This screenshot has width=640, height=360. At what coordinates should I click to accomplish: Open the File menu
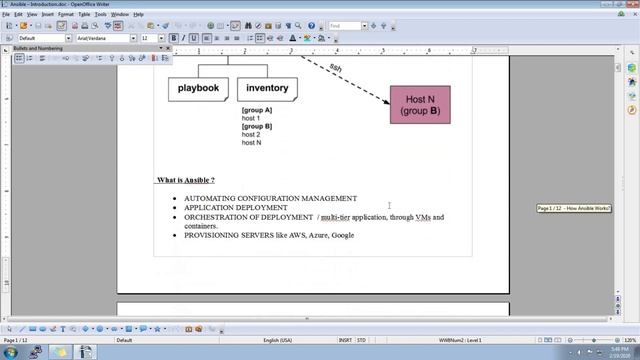point(6,14)
